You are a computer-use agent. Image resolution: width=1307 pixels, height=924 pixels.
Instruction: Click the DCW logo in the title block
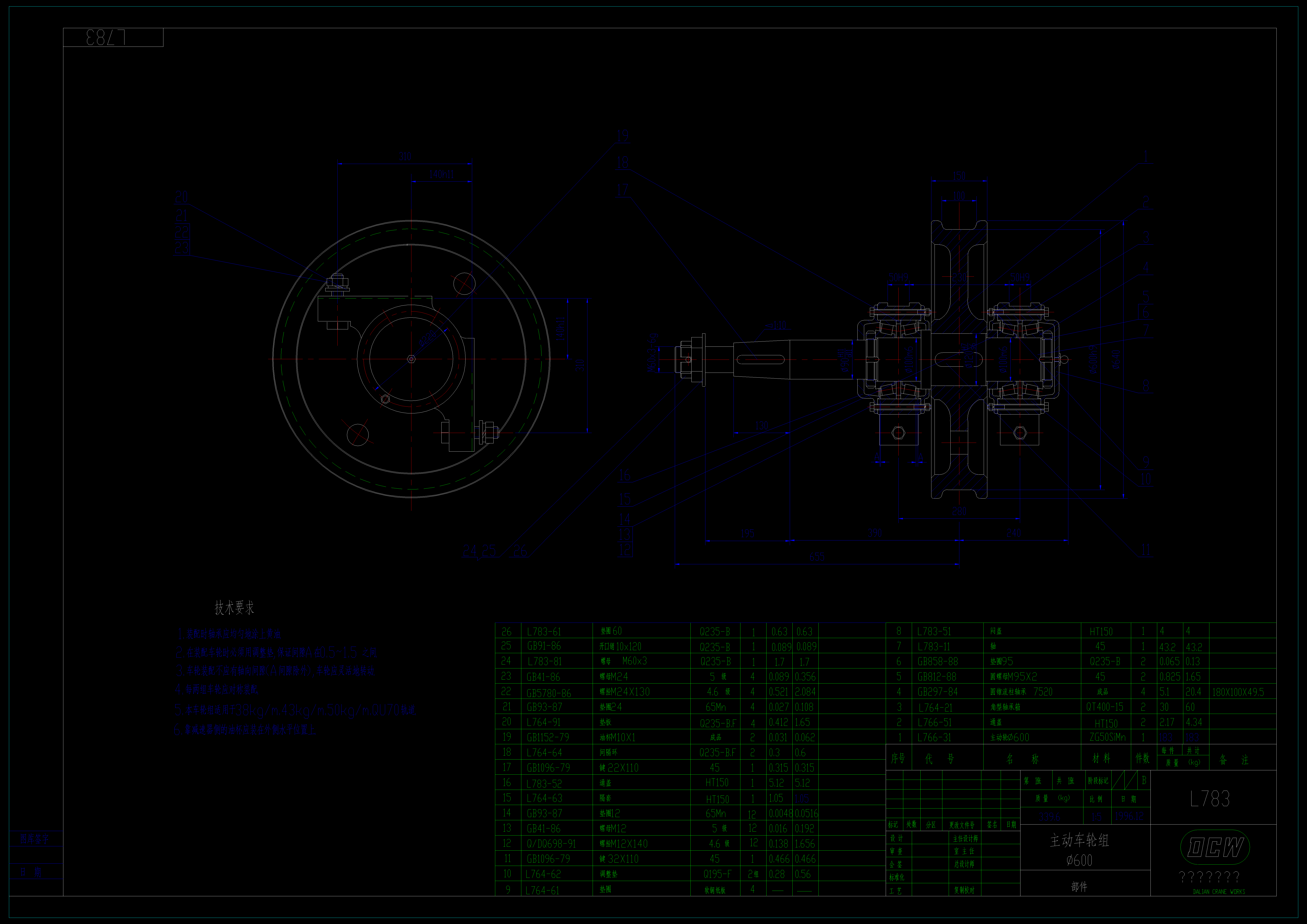click(x=1215, y=847)
